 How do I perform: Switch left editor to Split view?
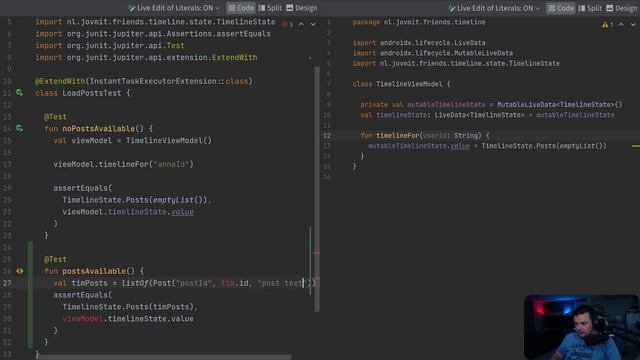click(x=270, y=8)
